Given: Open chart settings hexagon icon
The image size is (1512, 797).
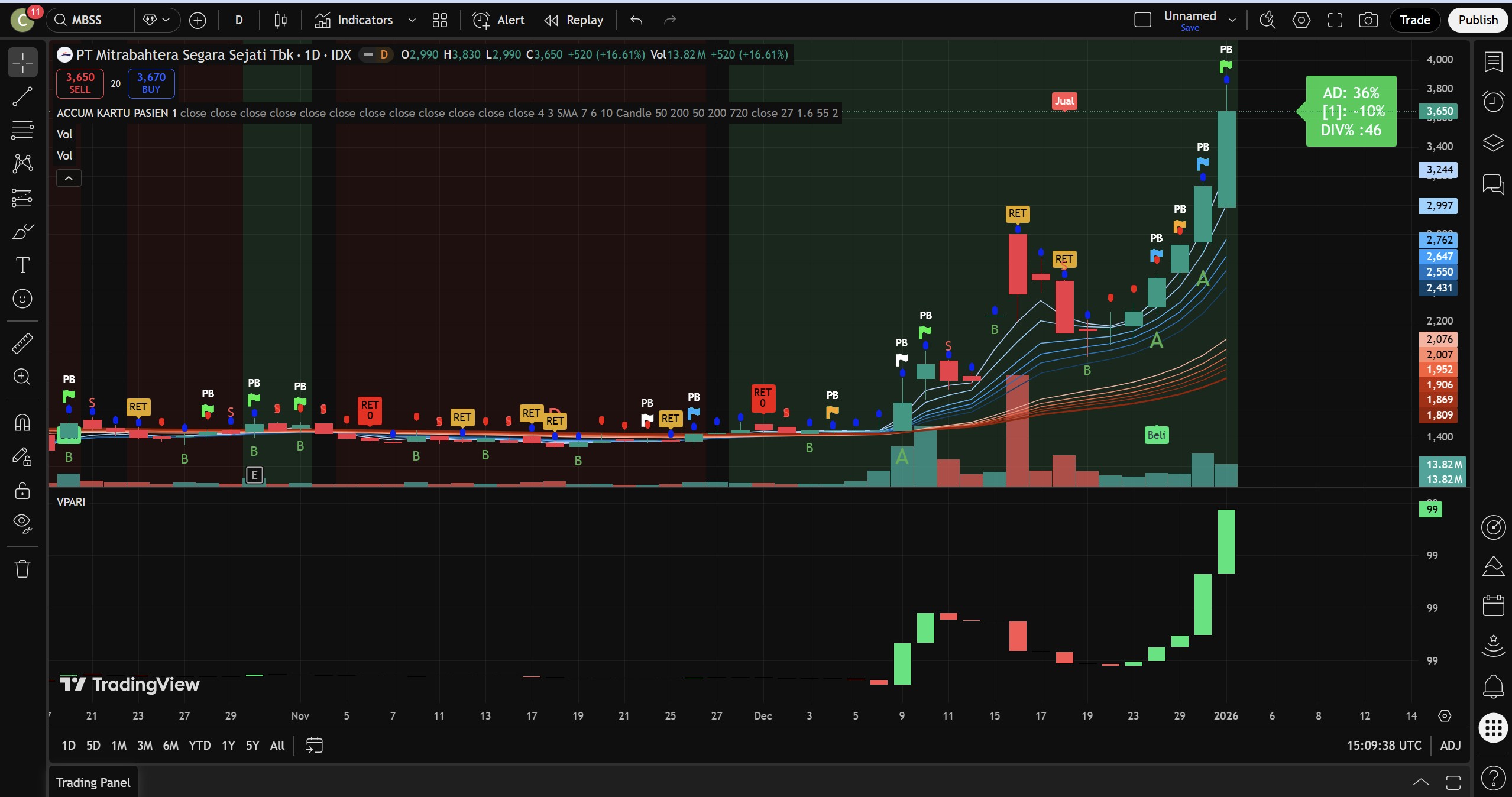Looking at the screenshot, I should click(1301, 20).
